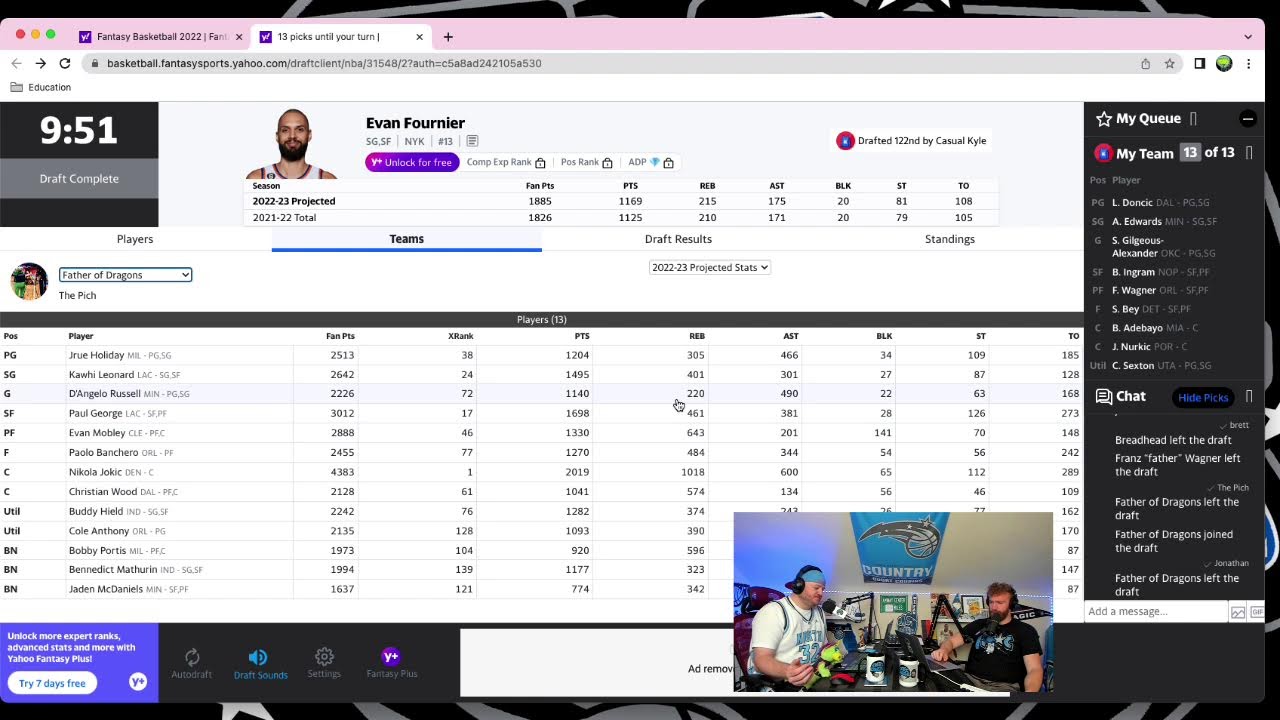The height and width of the screenshot is (720, 1280).
Task: Click the Add a message chat field
Action: 1156,612
